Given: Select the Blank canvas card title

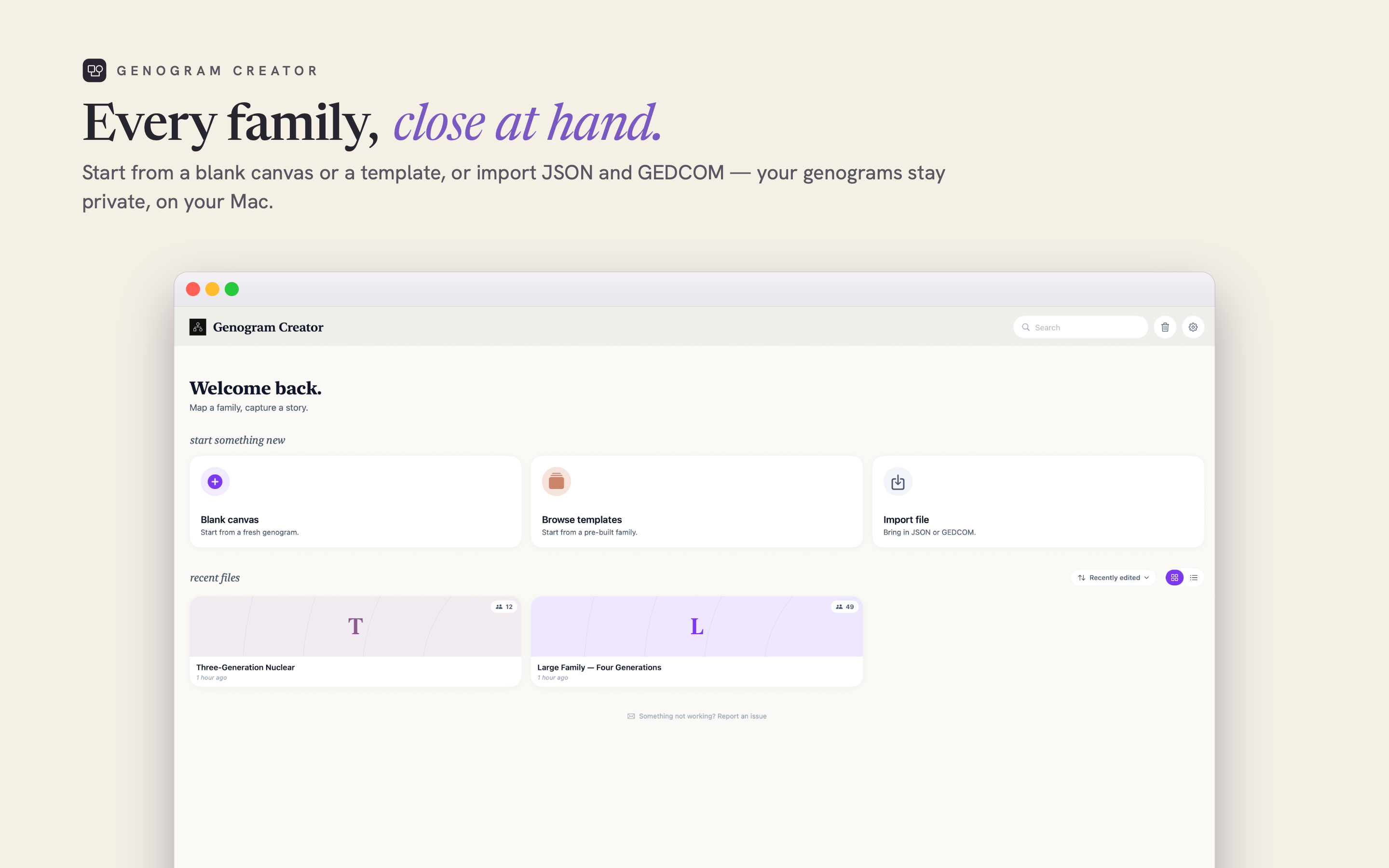Looking at the screenshot, I should 230,519.
